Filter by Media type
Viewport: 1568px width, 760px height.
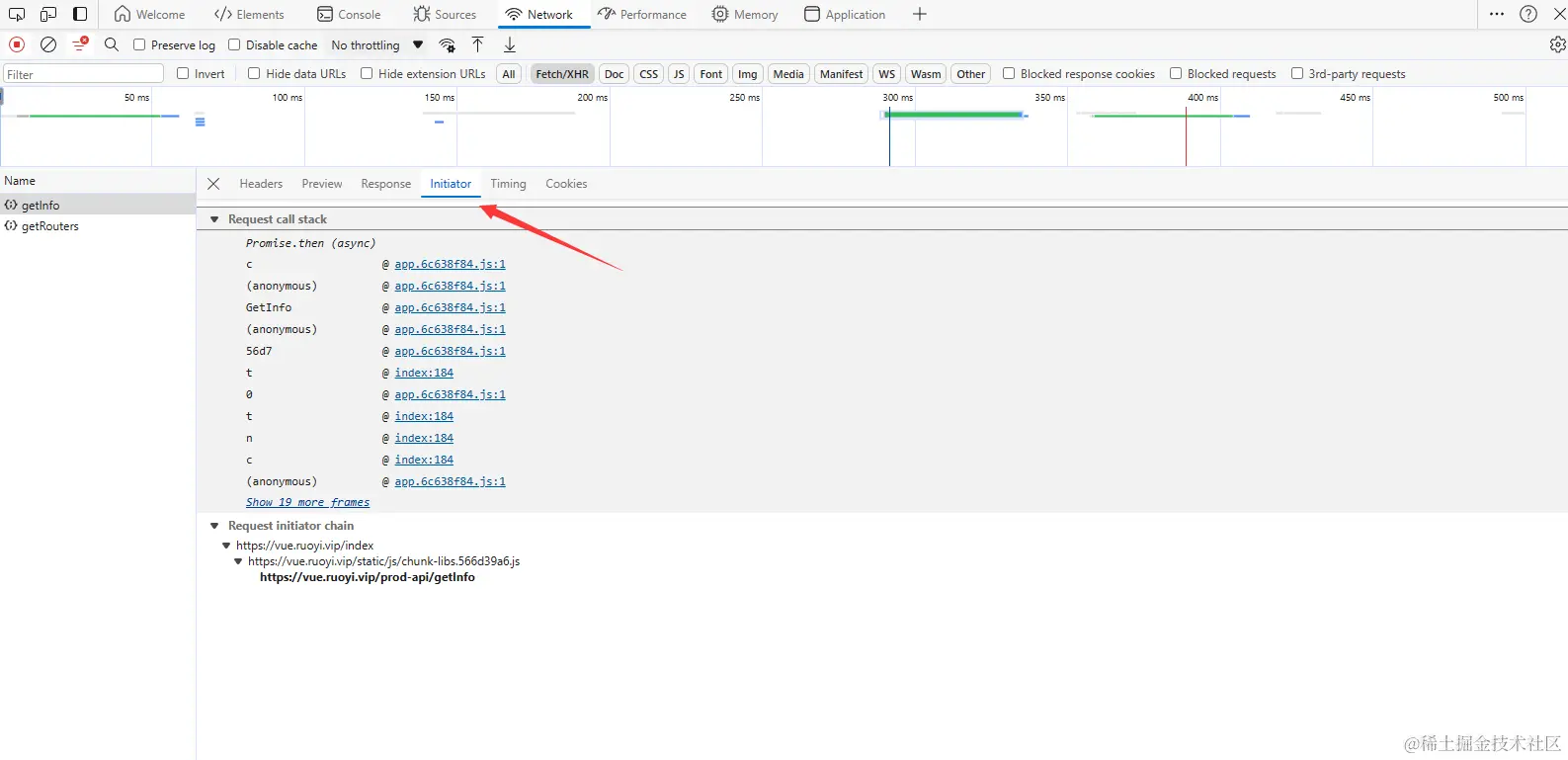(788, 74)
